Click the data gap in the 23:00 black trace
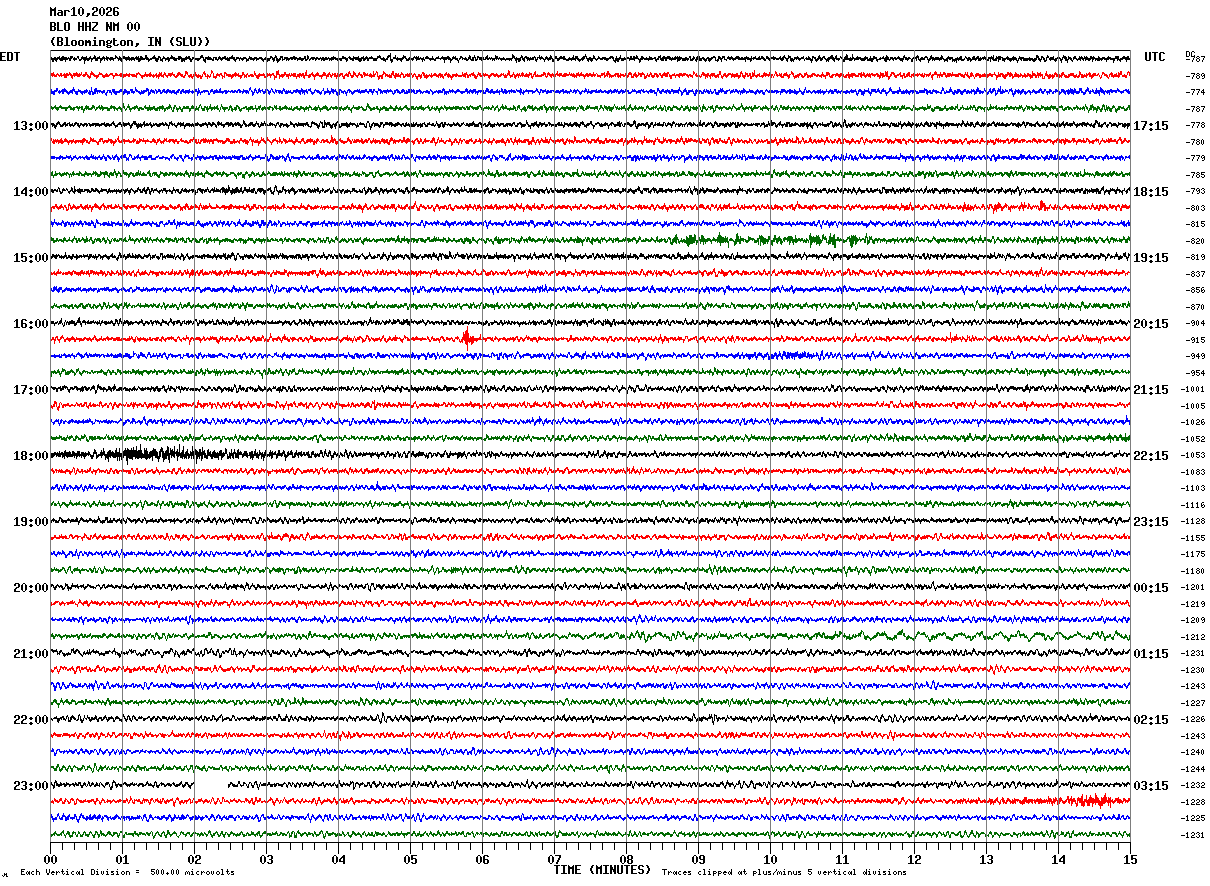Image resolution: width=1210 pixels, height=886 pixels. [x=211, y=785]
